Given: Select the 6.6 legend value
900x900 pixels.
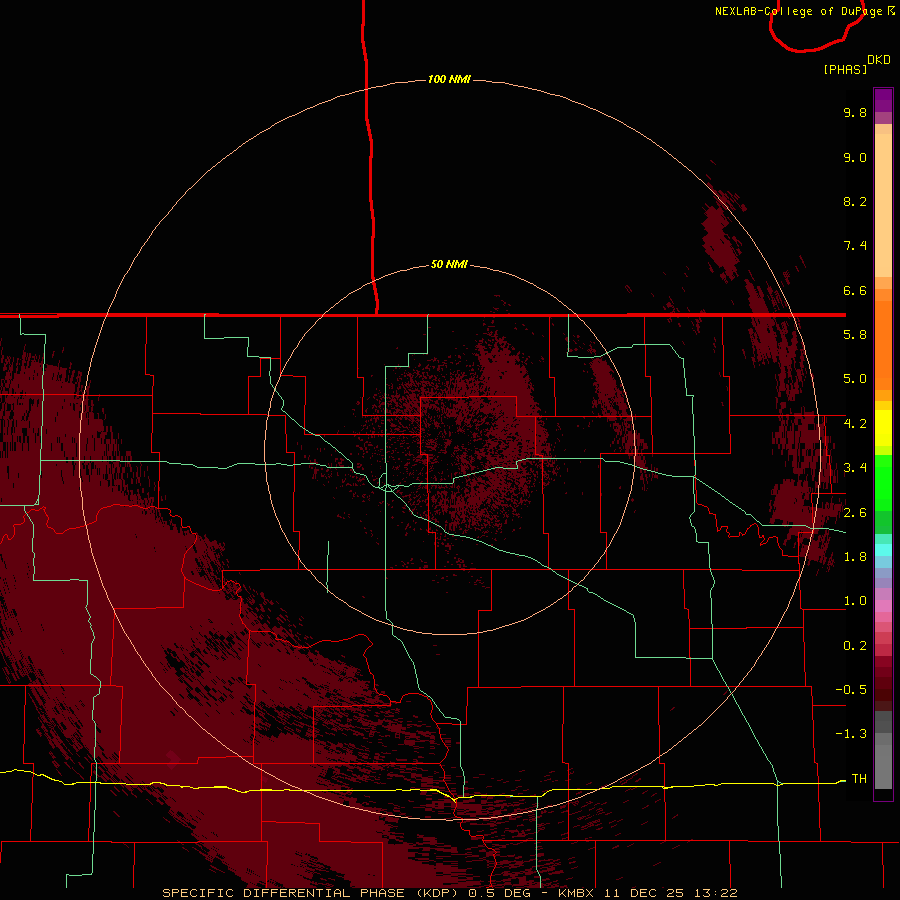Looking at the screenshot, I should tap(855, 290).
